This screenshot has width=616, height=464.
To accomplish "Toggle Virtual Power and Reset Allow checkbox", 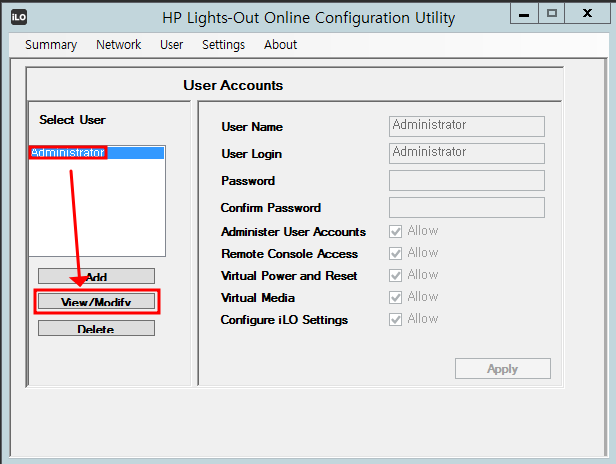I will [x=396, y=275].
